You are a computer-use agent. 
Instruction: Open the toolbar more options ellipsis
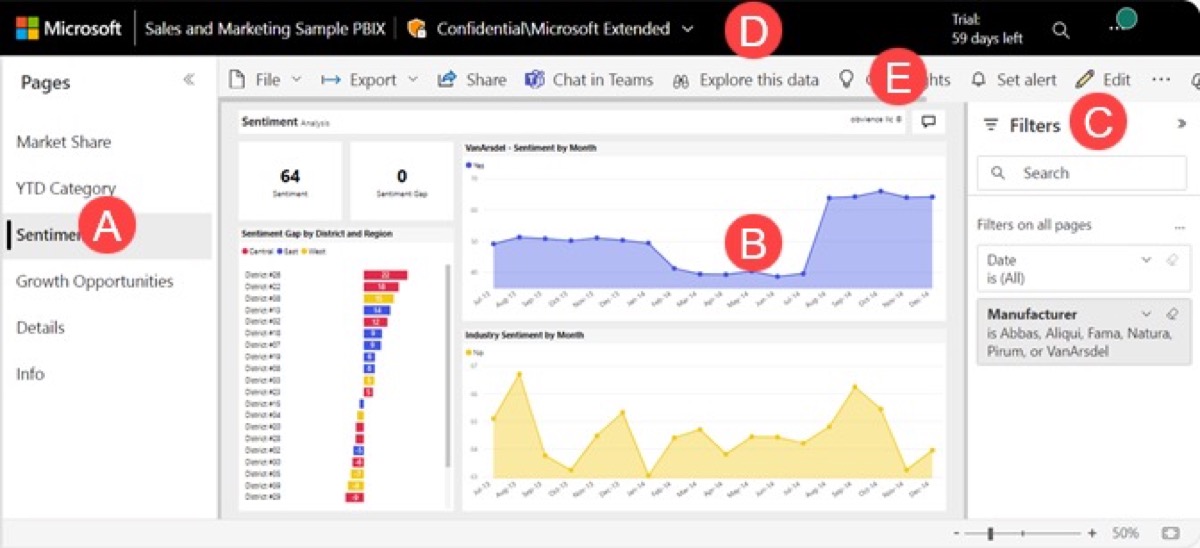click(x=1161, y=79)
